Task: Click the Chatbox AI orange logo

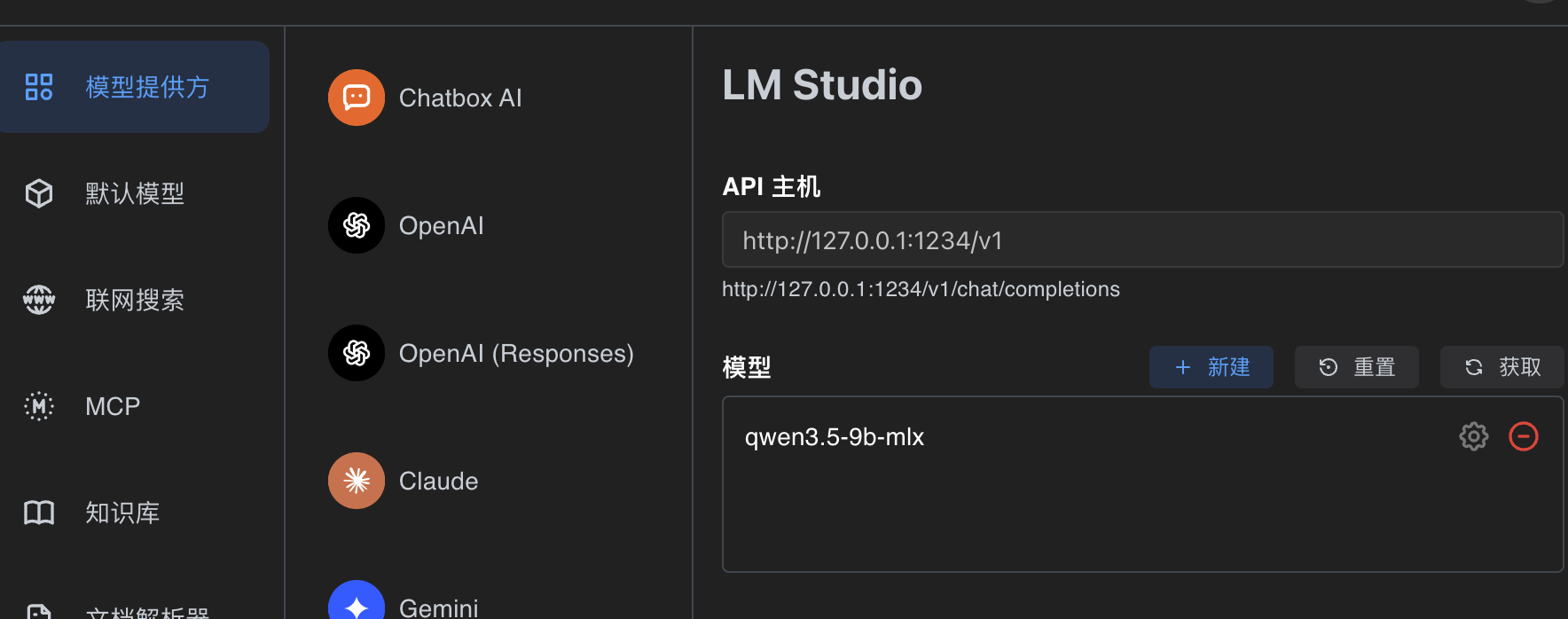Action: [x=357, y=98]
